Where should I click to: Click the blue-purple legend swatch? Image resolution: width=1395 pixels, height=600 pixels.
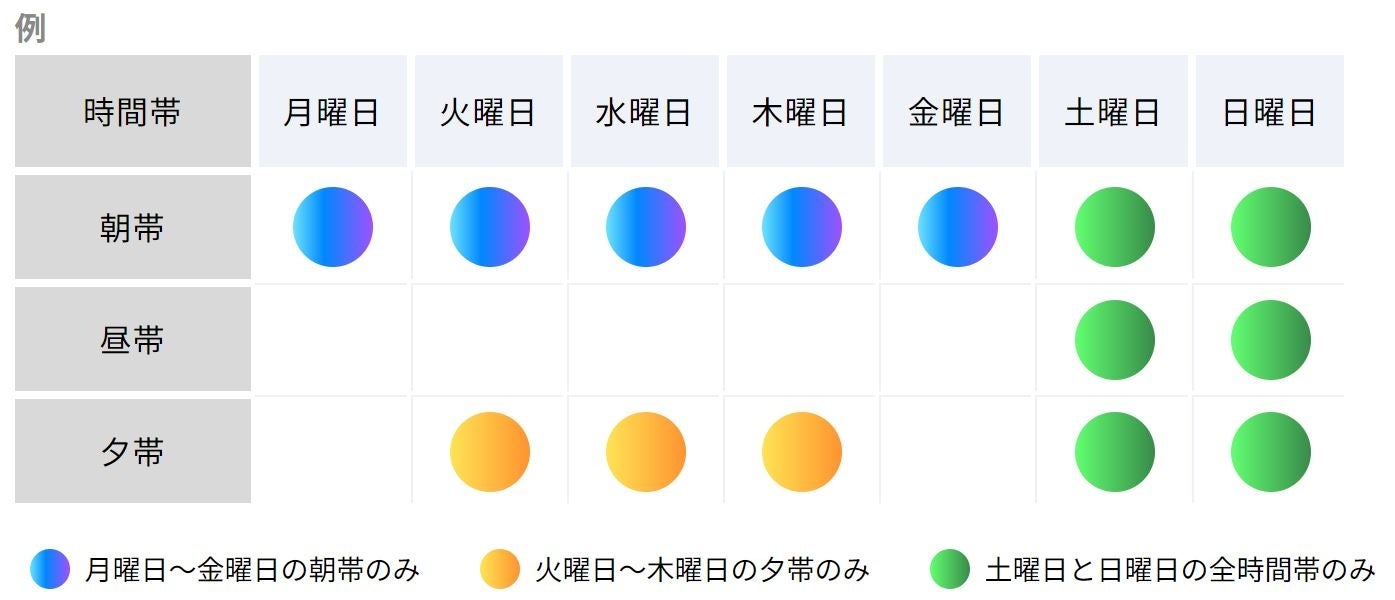[x=50, y=570]
